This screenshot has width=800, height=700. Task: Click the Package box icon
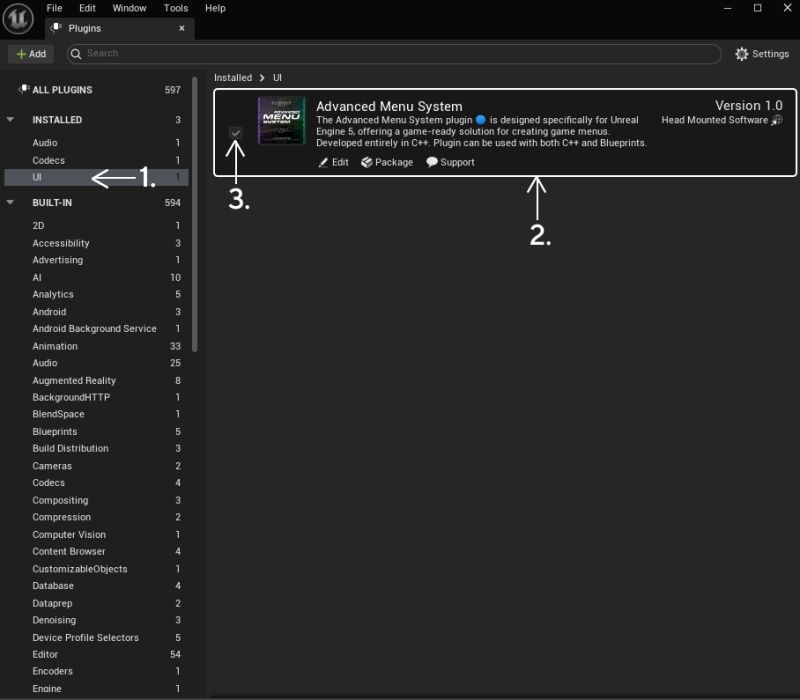click(366, 162)
